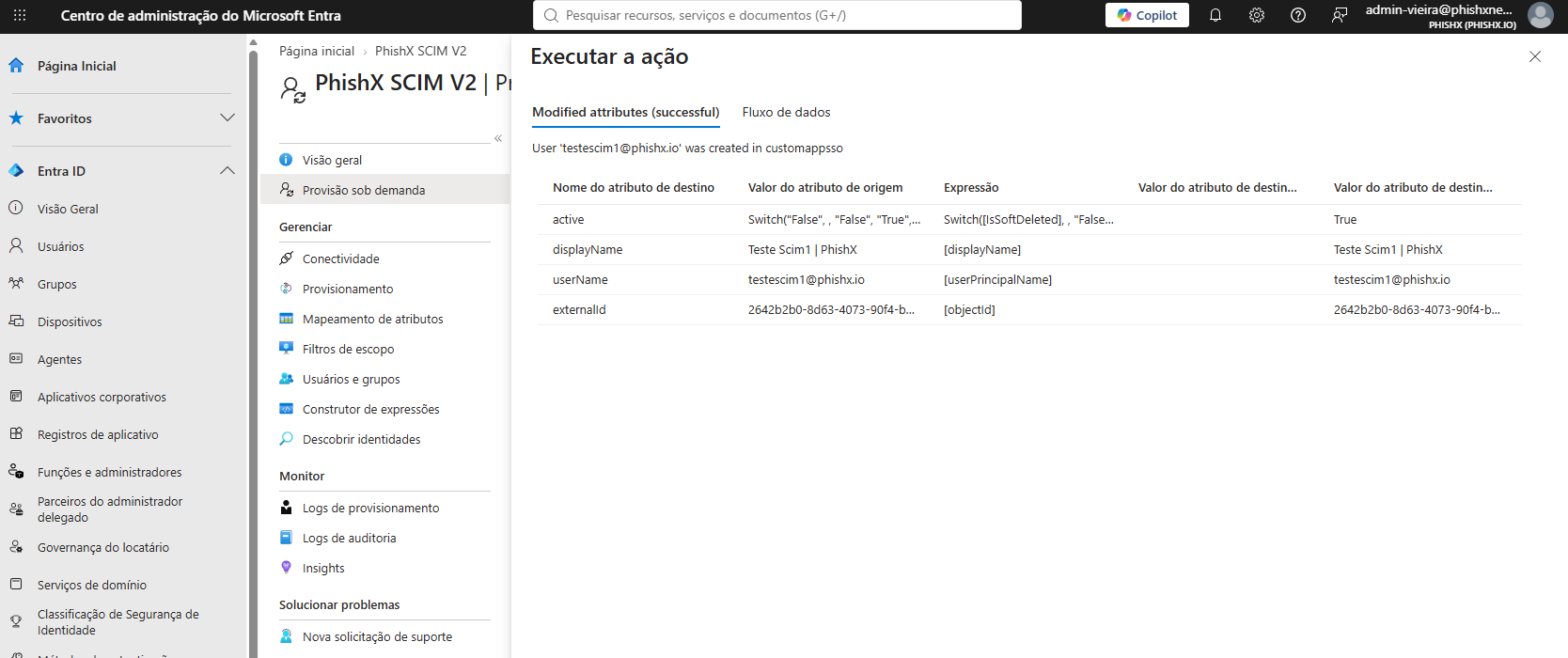This screenshot has height=658, width=1568.
Task: Open the app launcher waffle icon
Action: coord(20,15)
